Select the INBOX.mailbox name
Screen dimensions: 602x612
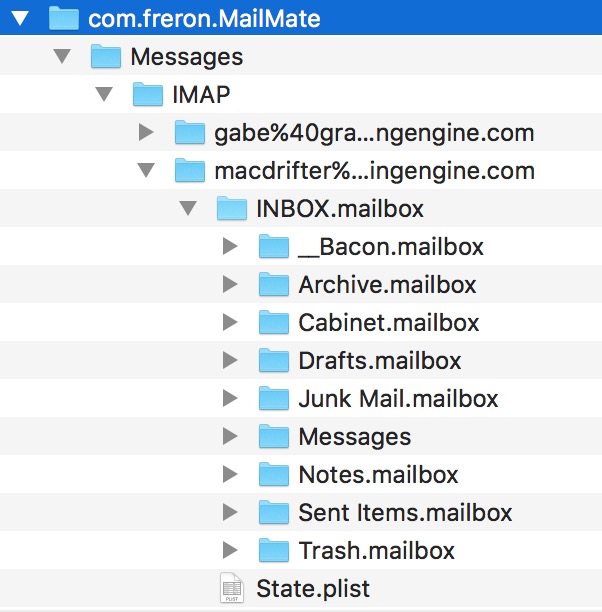(340, 208)
